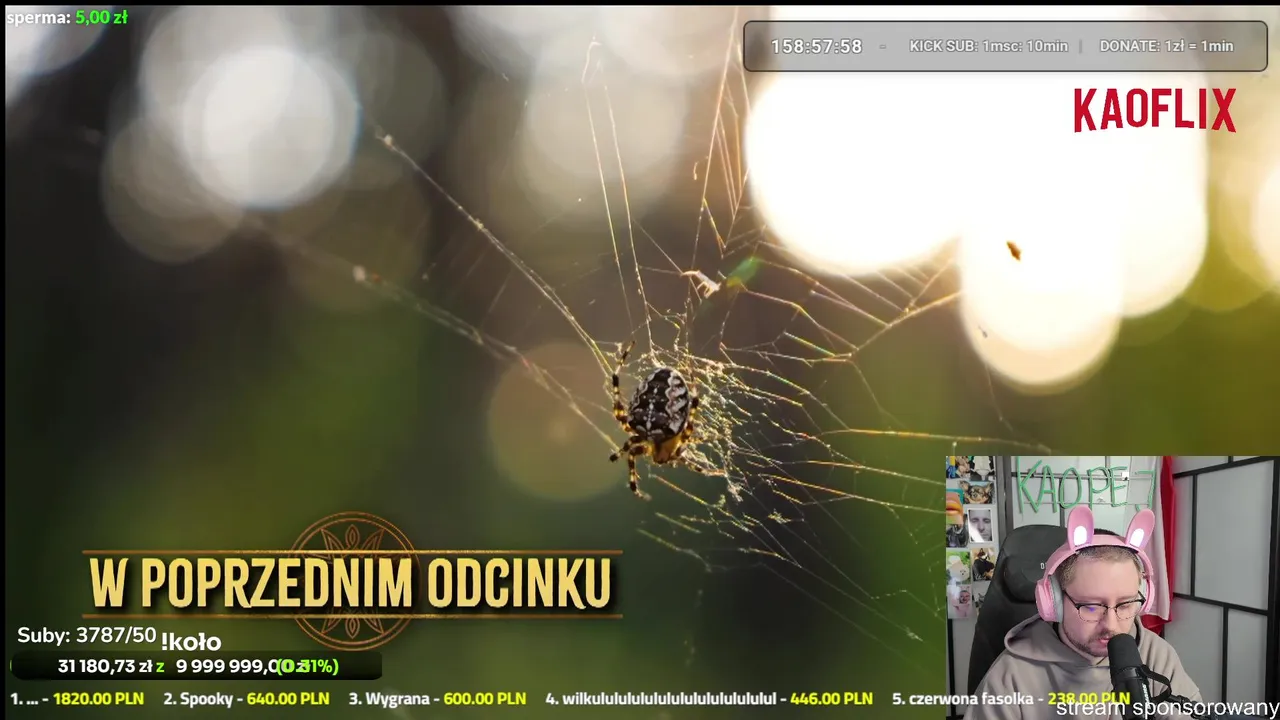The height and width of the screenshot is (720, 1280).
Task: Click the streamer webcam overlay
Action: (1112, 588)
